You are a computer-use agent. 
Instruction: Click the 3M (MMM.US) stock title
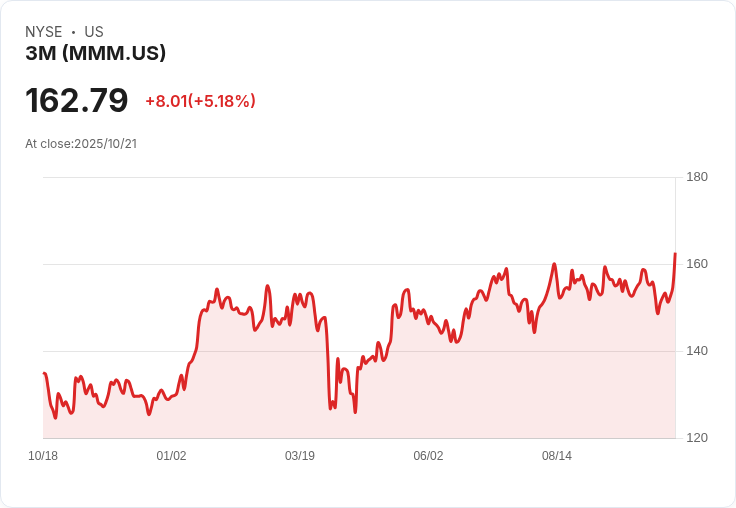[96, 53]
